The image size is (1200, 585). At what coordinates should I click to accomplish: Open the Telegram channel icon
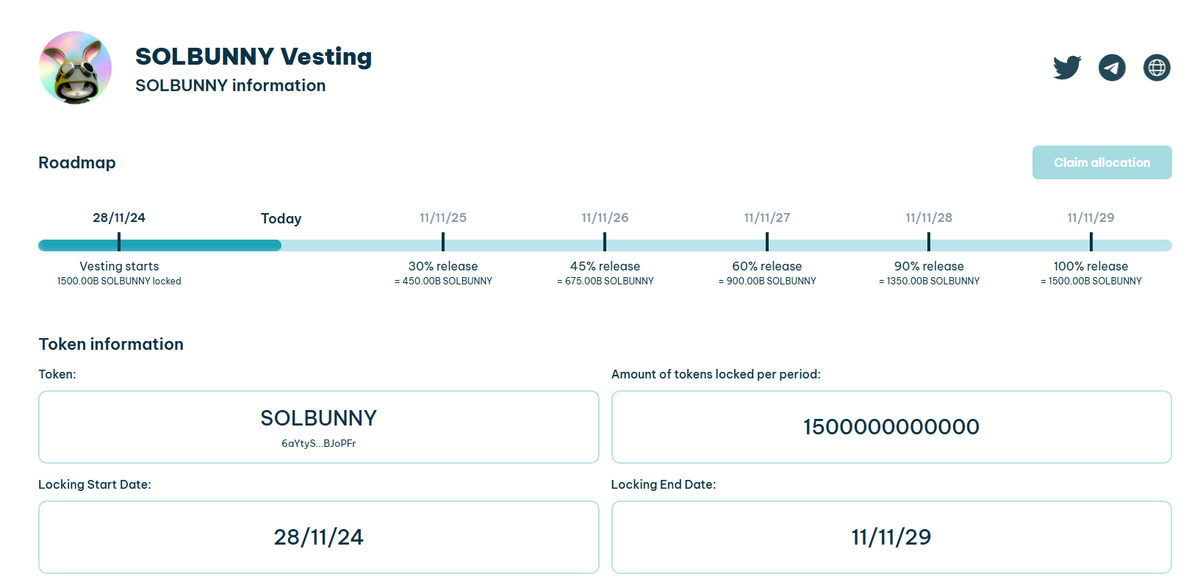[1112, 68]
